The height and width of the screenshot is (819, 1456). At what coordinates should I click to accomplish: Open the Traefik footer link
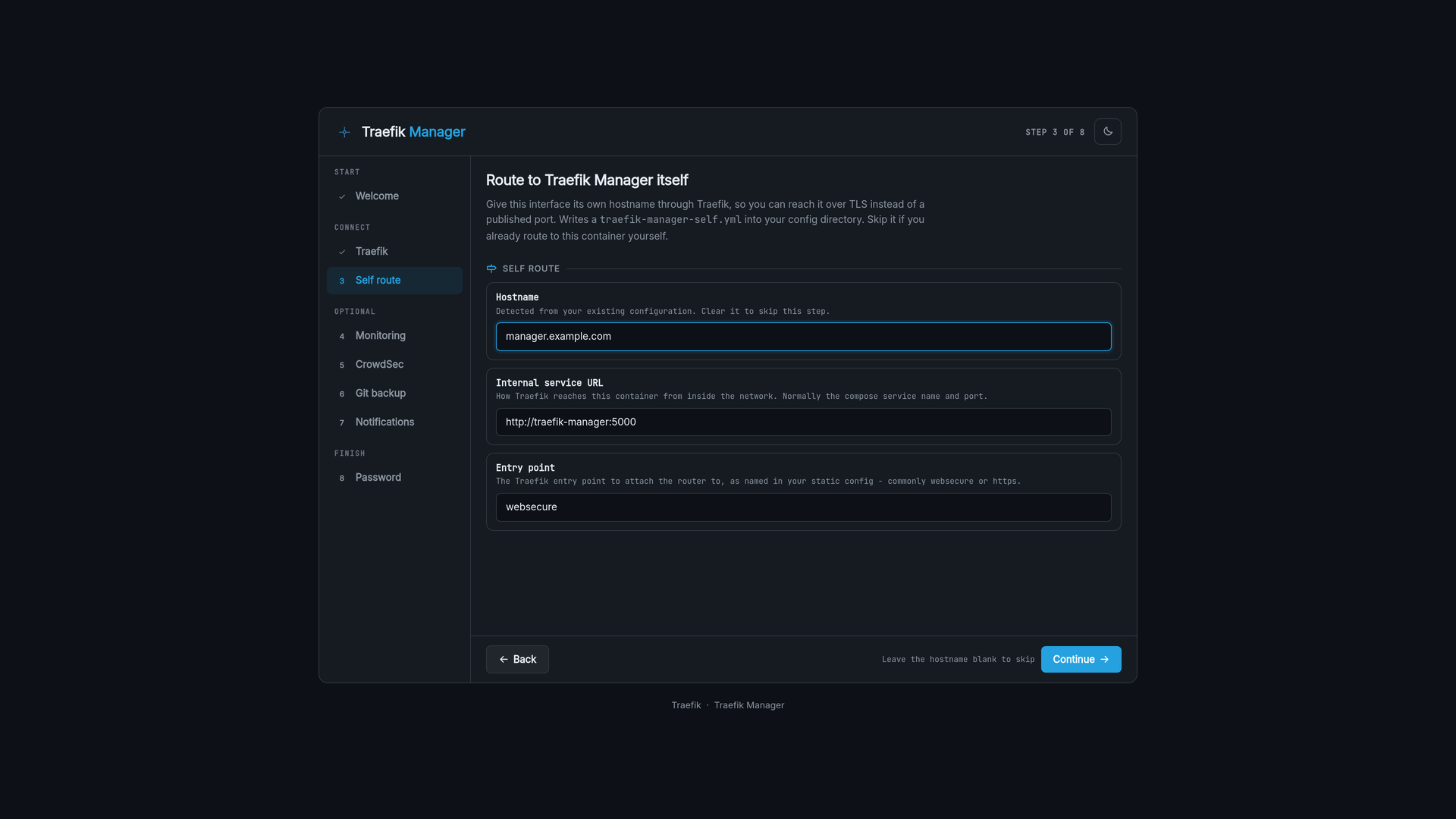[x=686, y=705]
